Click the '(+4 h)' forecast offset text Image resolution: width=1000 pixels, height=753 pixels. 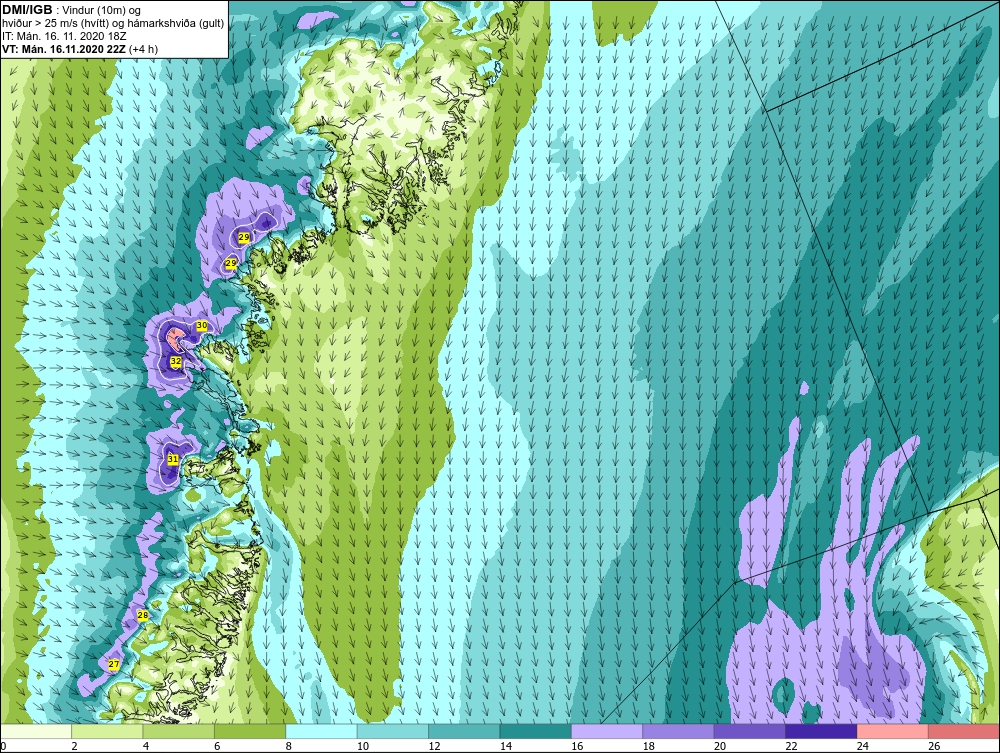(143, 49)
